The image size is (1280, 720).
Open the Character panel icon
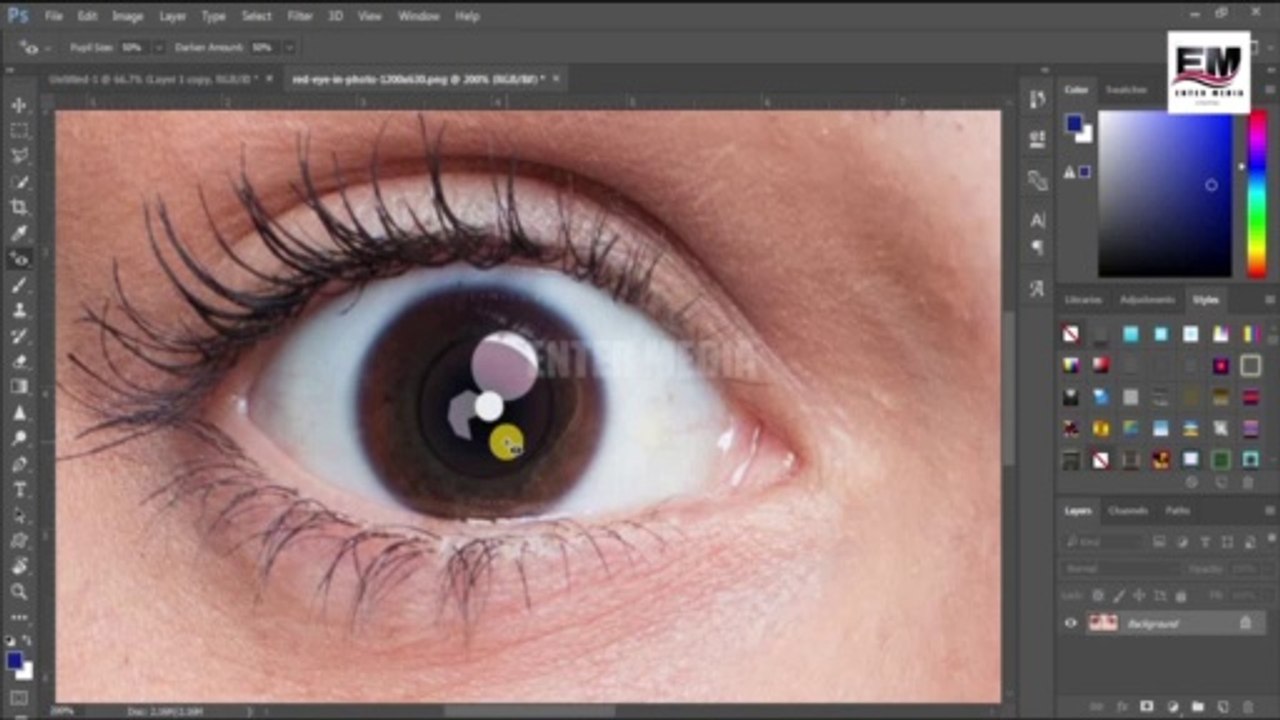coord(1037,220)
